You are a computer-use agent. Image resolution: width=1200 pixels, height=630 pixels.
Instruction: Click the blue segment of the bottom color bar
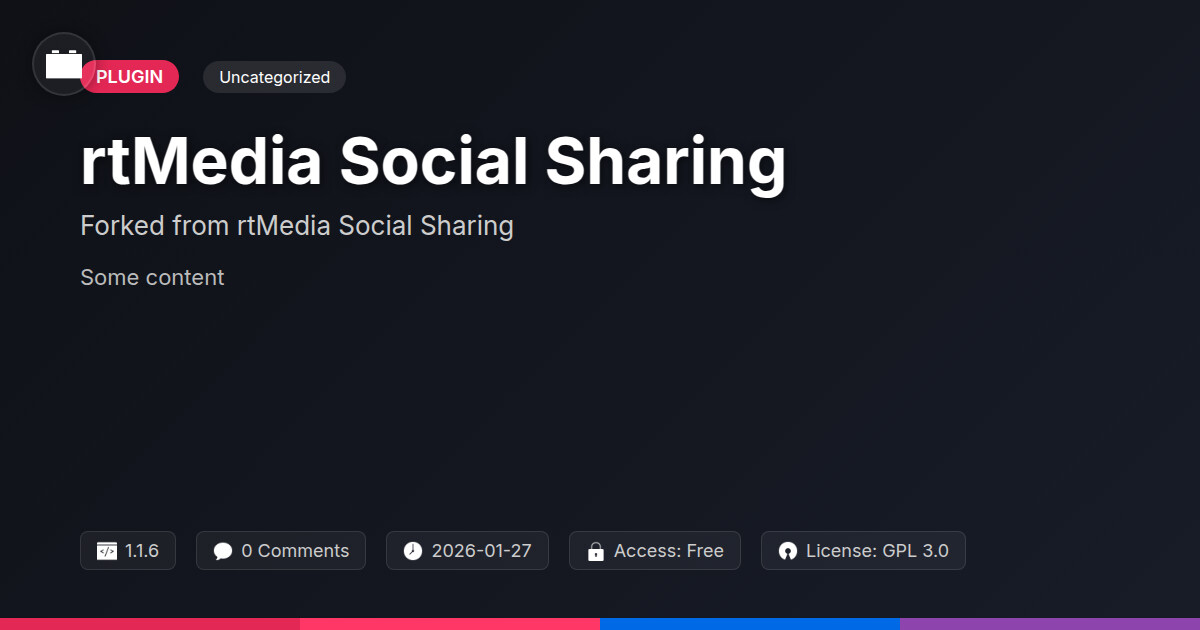pos(750,623)
